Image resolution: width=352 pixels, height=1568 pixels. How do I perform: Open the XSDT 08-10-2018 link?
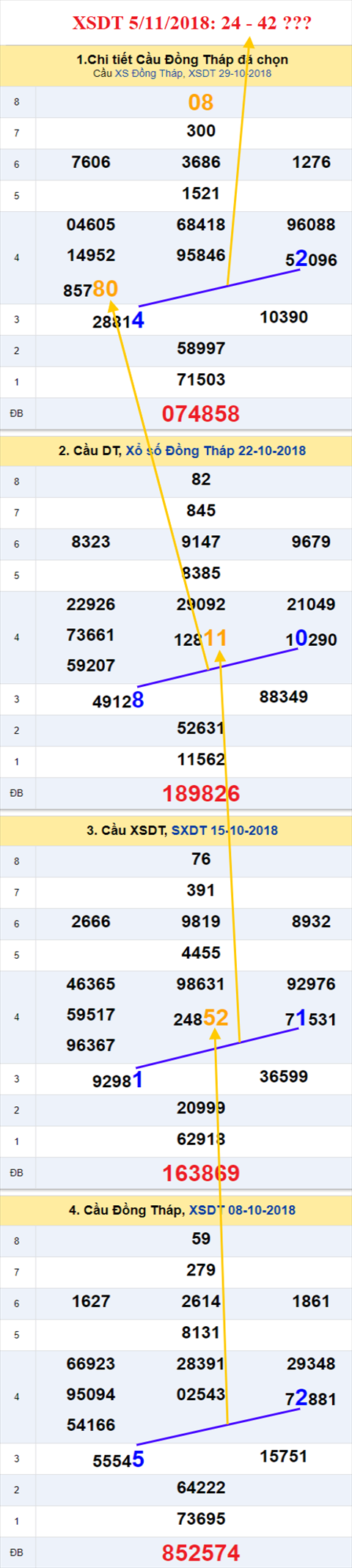(x=242, y=1210)
